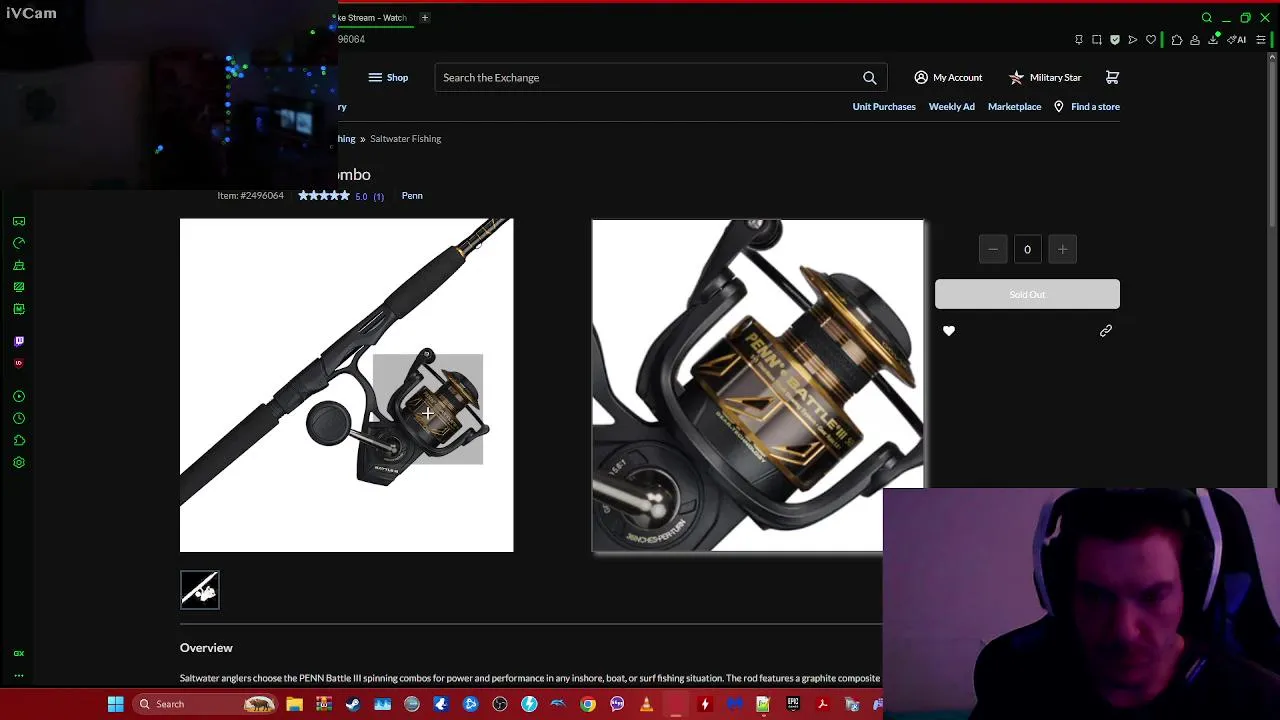
Task: Open GX Corner gamepad sidebar icon
Action: (19, 221)
